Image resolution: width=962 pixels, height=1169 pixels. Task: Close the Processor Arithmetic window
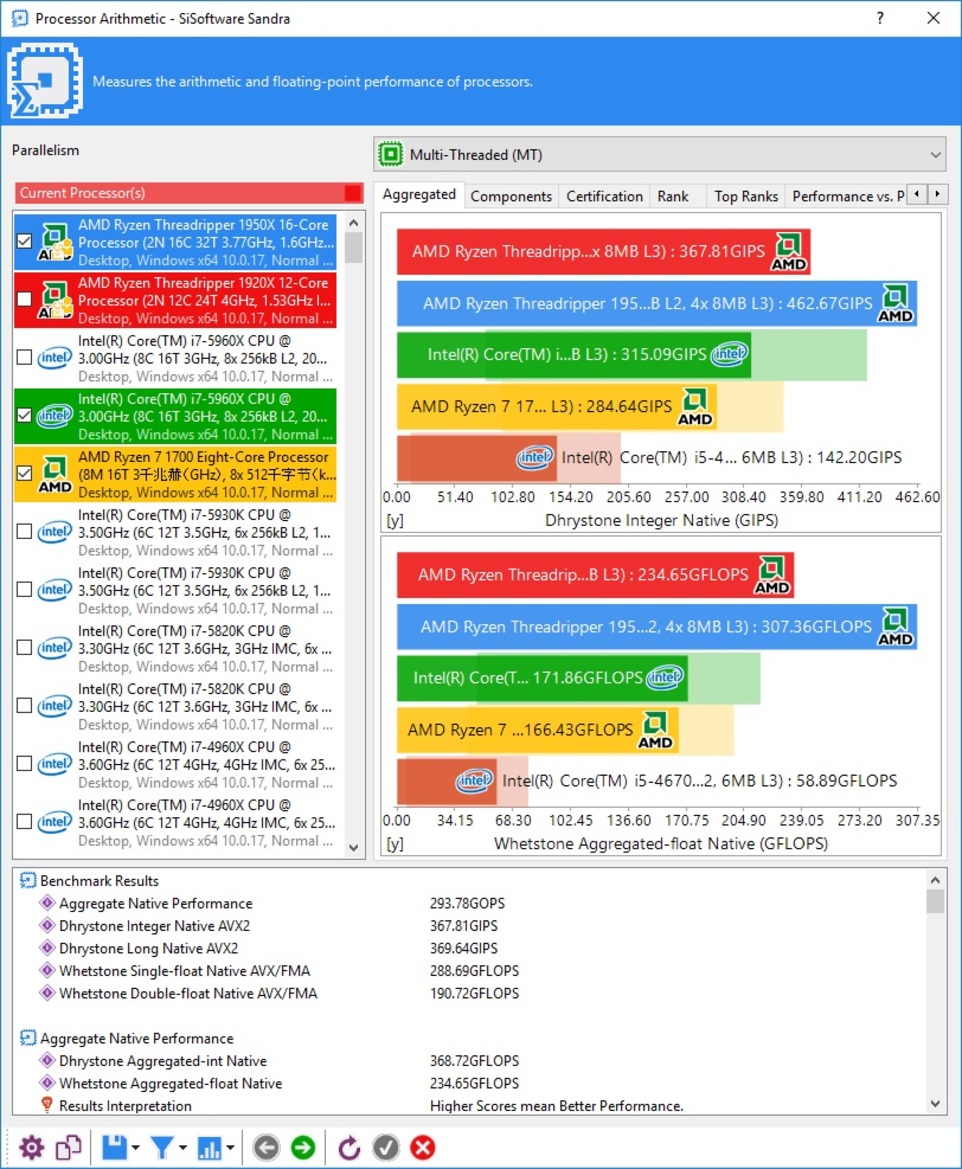tap(933, 18)
